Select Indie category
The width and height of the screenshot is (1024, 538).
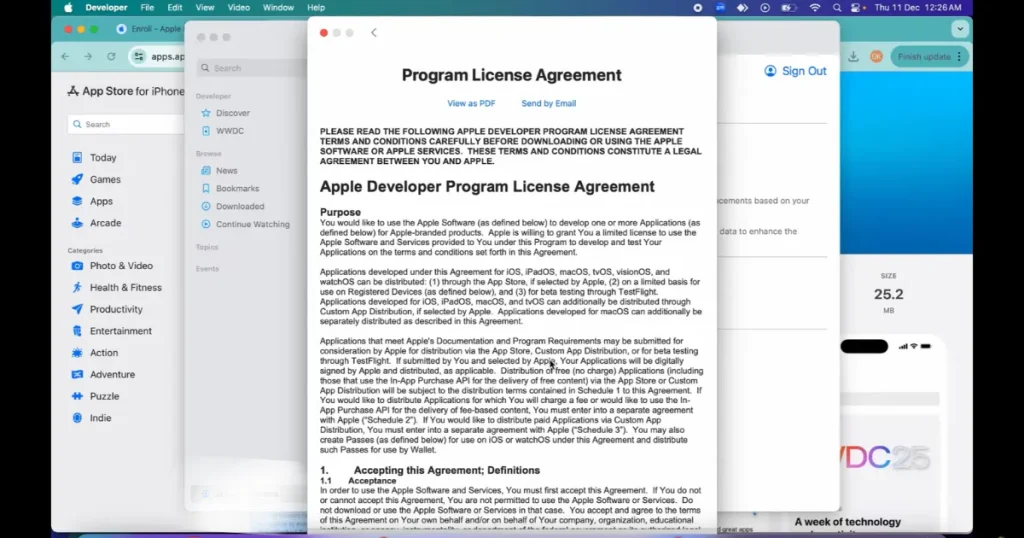(101, 419)
